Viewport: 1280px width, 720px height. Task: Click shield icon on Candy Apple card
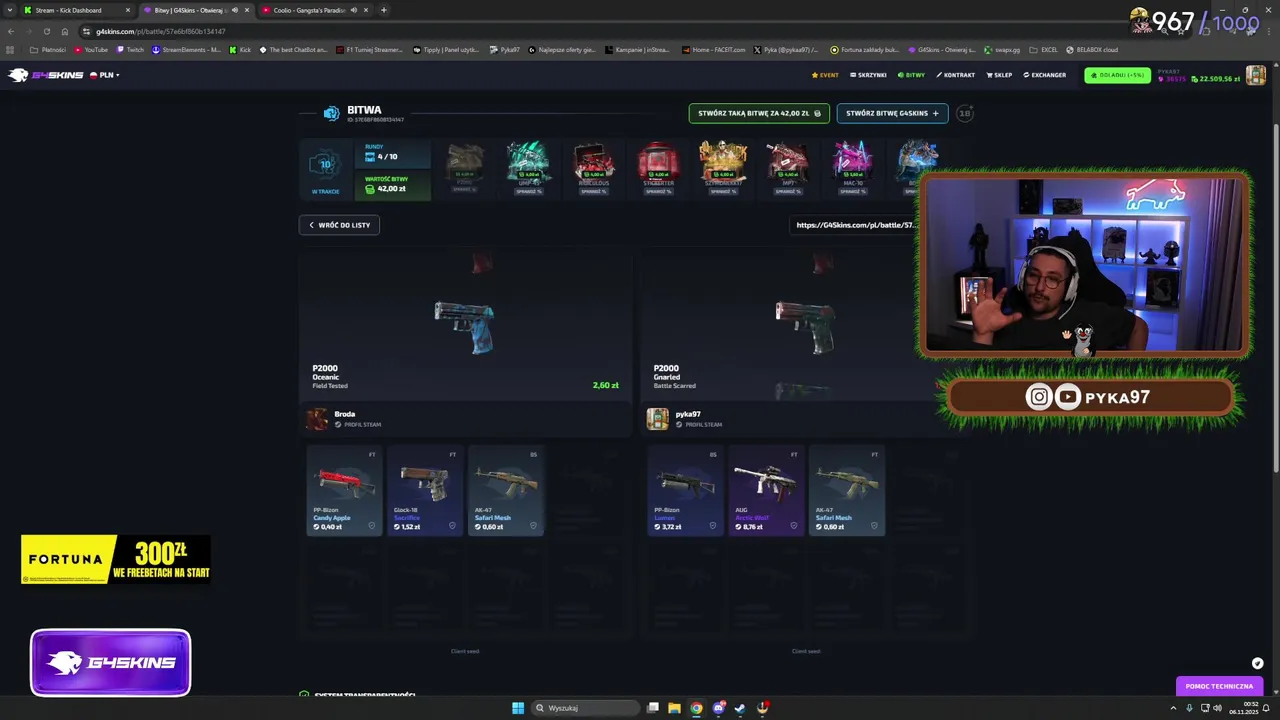click(x=372, y=526)
